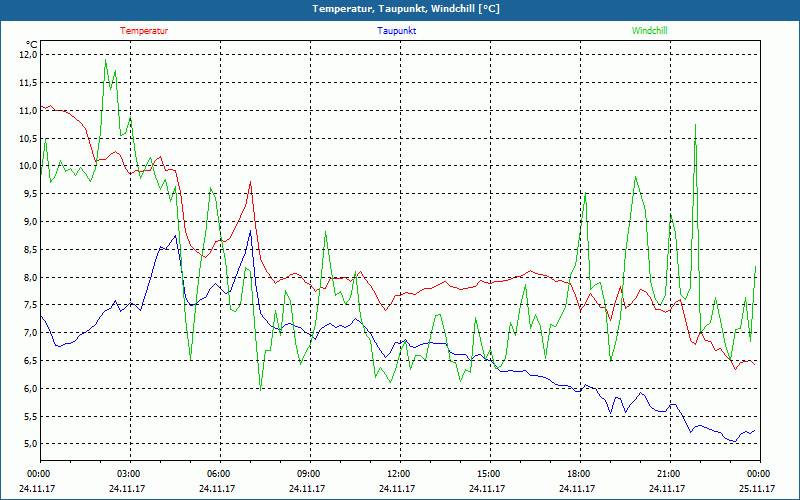
Task: Click the blue Taupunkt peak just after 07:00
Action: pos(251,231)
